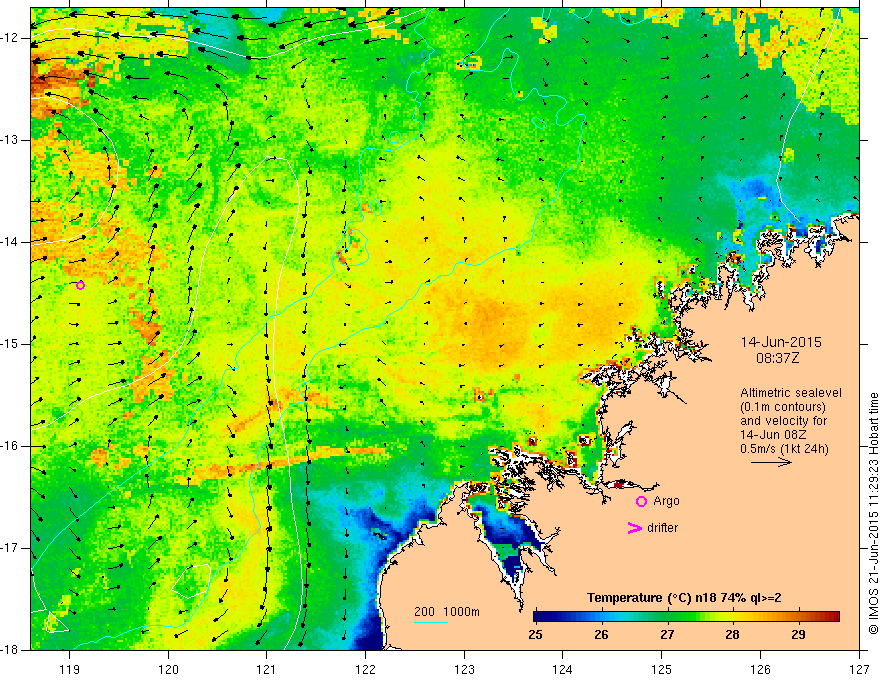Click the '(0.1m contours)' text
Screen dimensions: 880x680
[783, 407]
